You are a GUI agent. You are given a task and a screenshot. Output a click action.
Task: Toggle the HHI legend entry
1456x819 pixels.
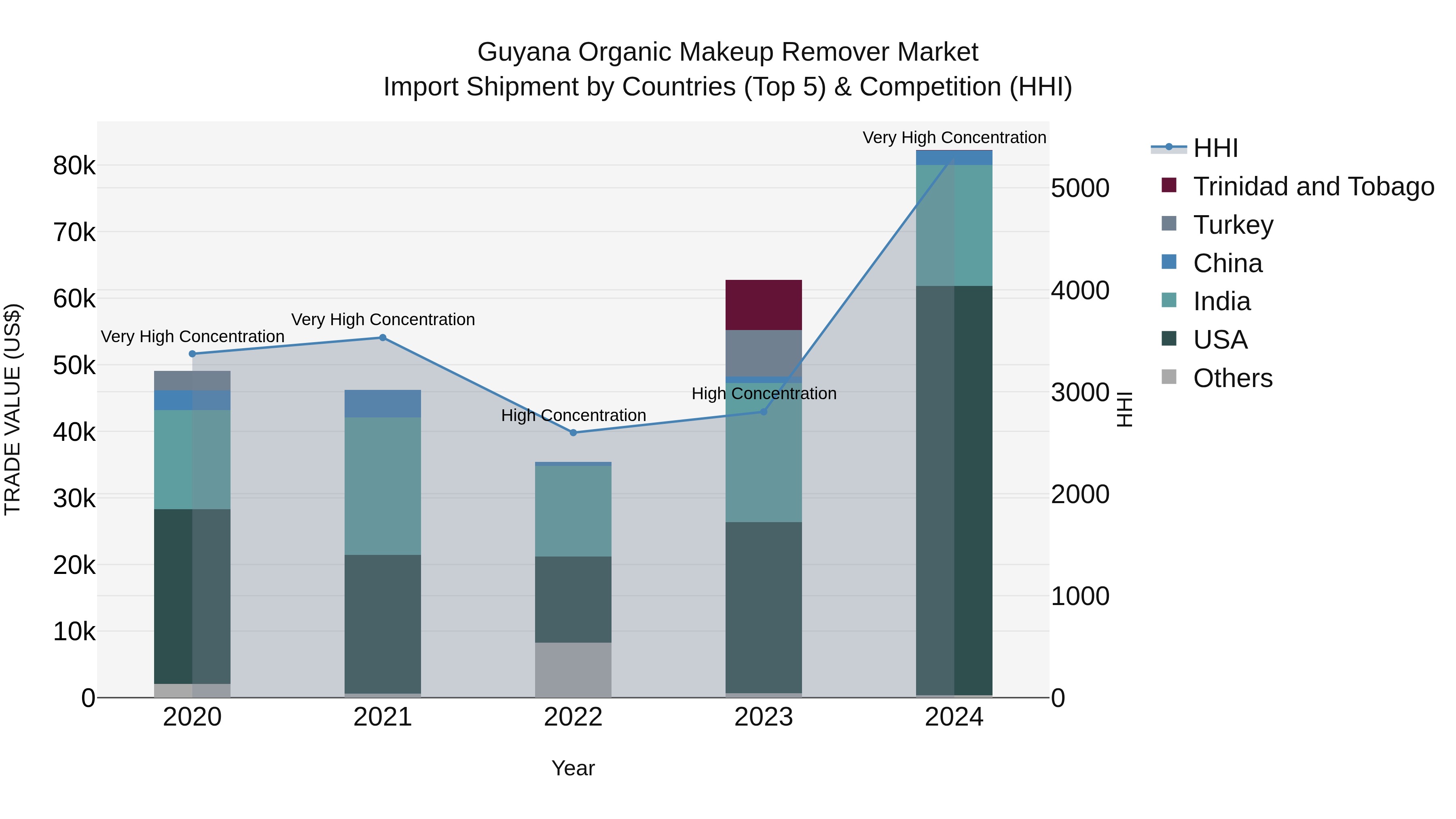pyautogui.click(x=1194, y=148)
